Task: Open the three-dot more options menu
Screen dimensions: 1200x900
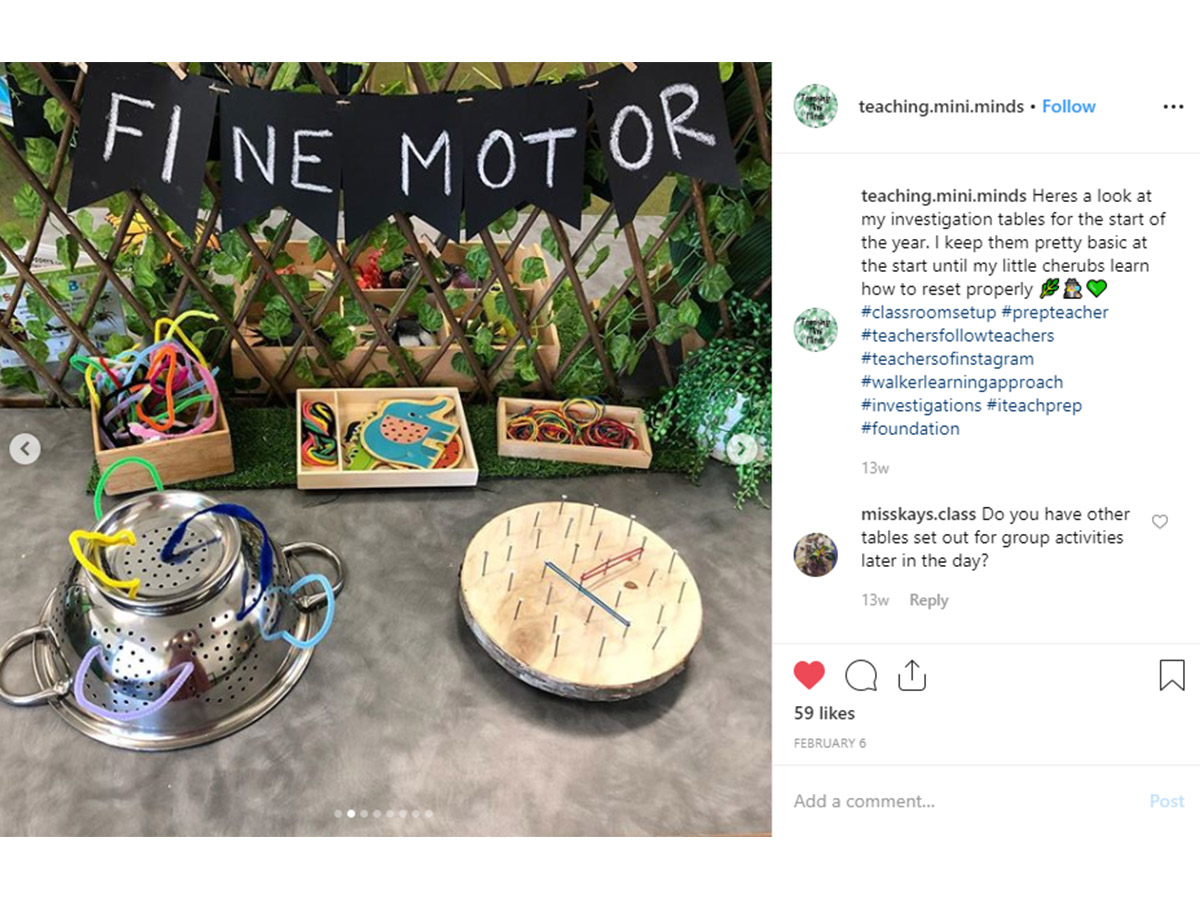Action: coord(1173,107)
